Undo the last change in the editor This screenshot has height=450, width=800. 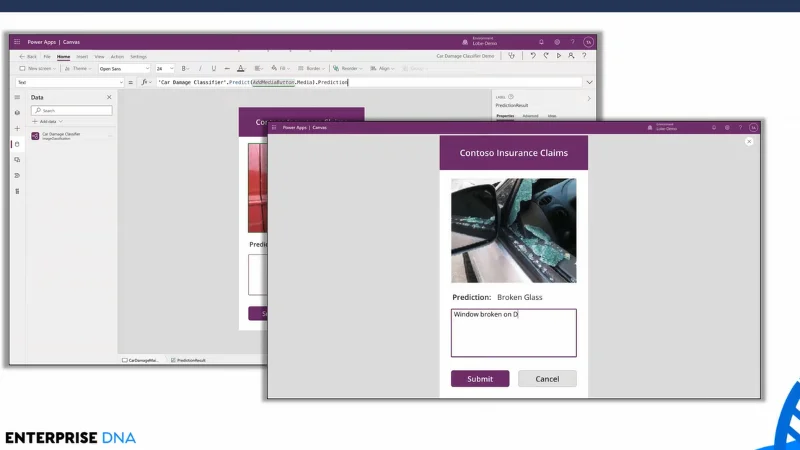click(x=533, y=56)
